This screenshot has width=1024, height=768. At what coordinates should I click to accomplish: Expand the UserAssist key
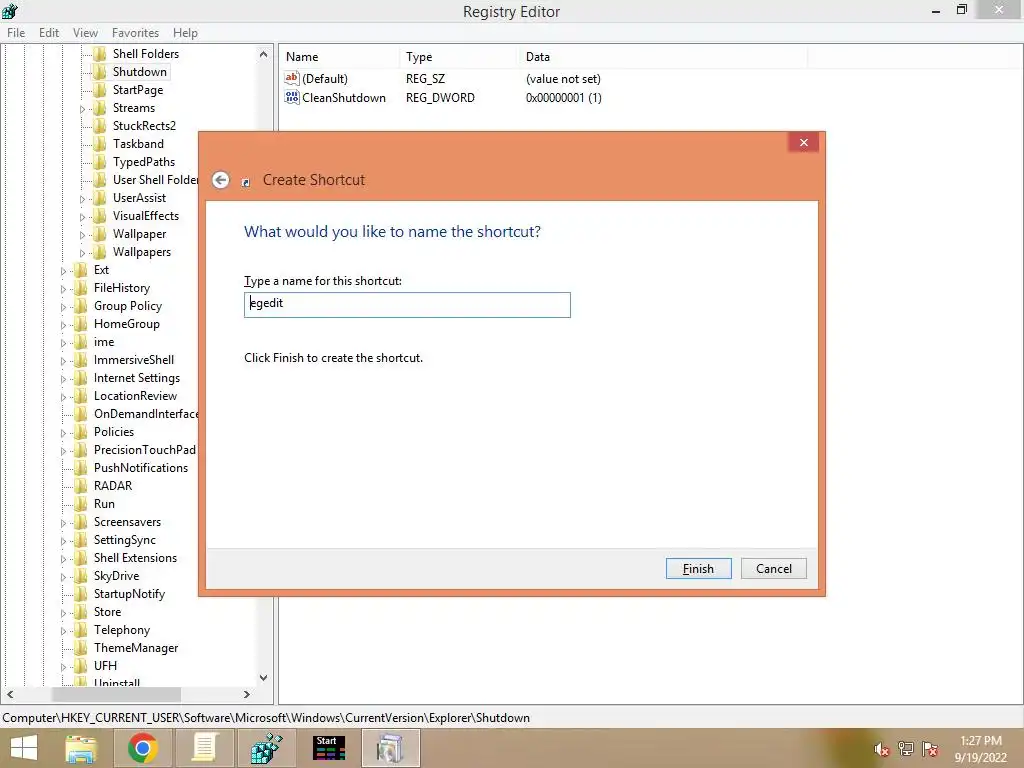point(82,199)
